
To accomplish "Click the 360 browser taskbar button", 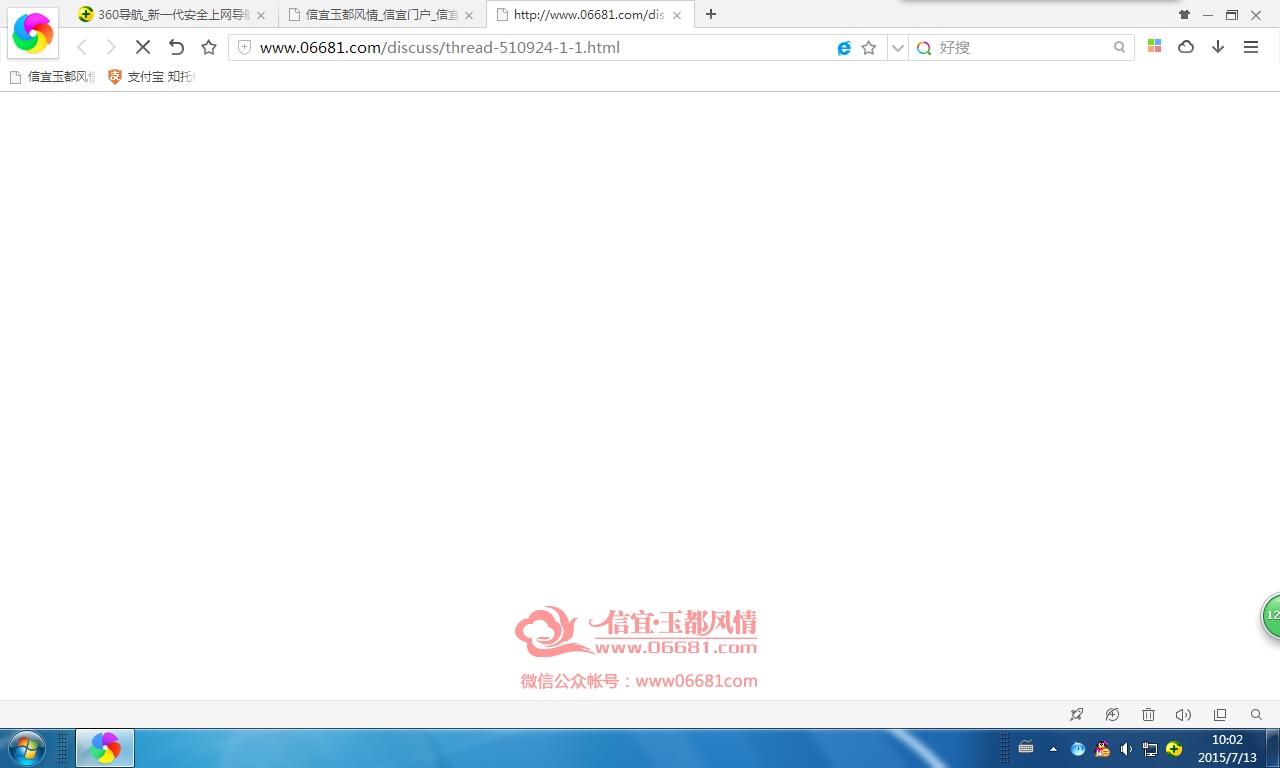I will click(x=105, y=748).
